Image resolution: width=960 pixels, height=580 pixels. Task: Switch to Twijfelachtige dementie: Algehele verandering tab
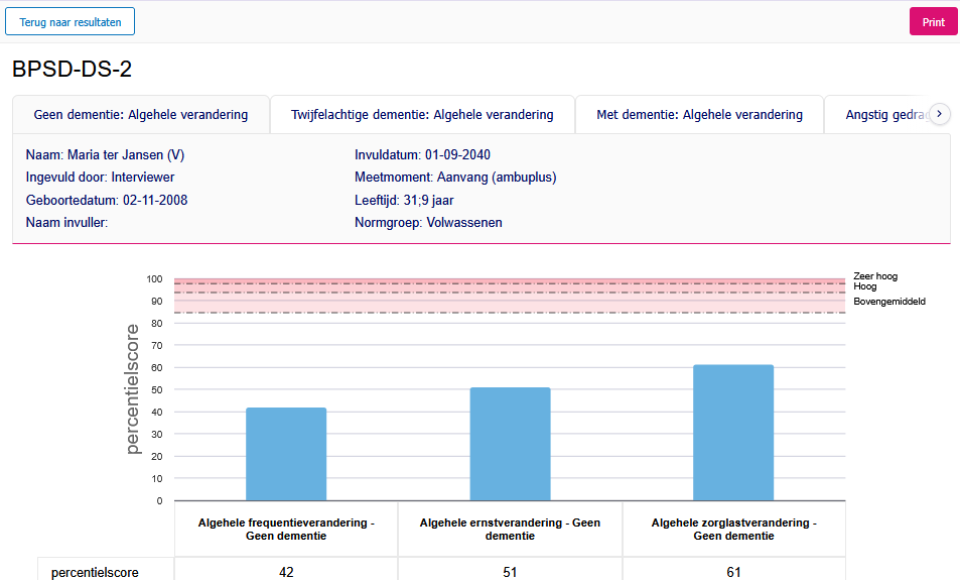point(422,115)
